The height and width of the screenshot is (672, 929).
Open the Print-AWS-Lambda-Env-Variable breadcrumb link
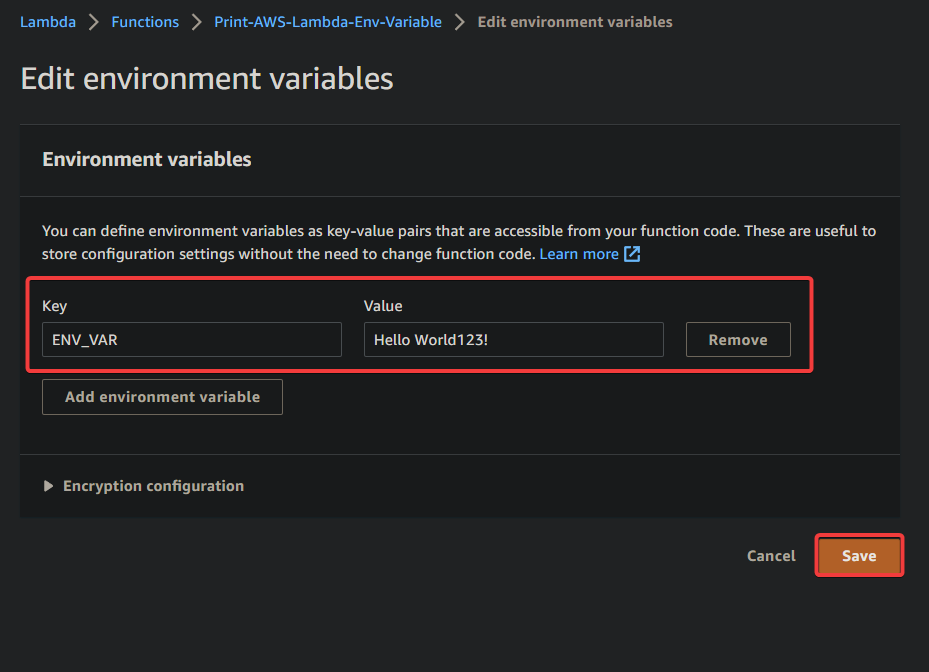pos(328,22)
